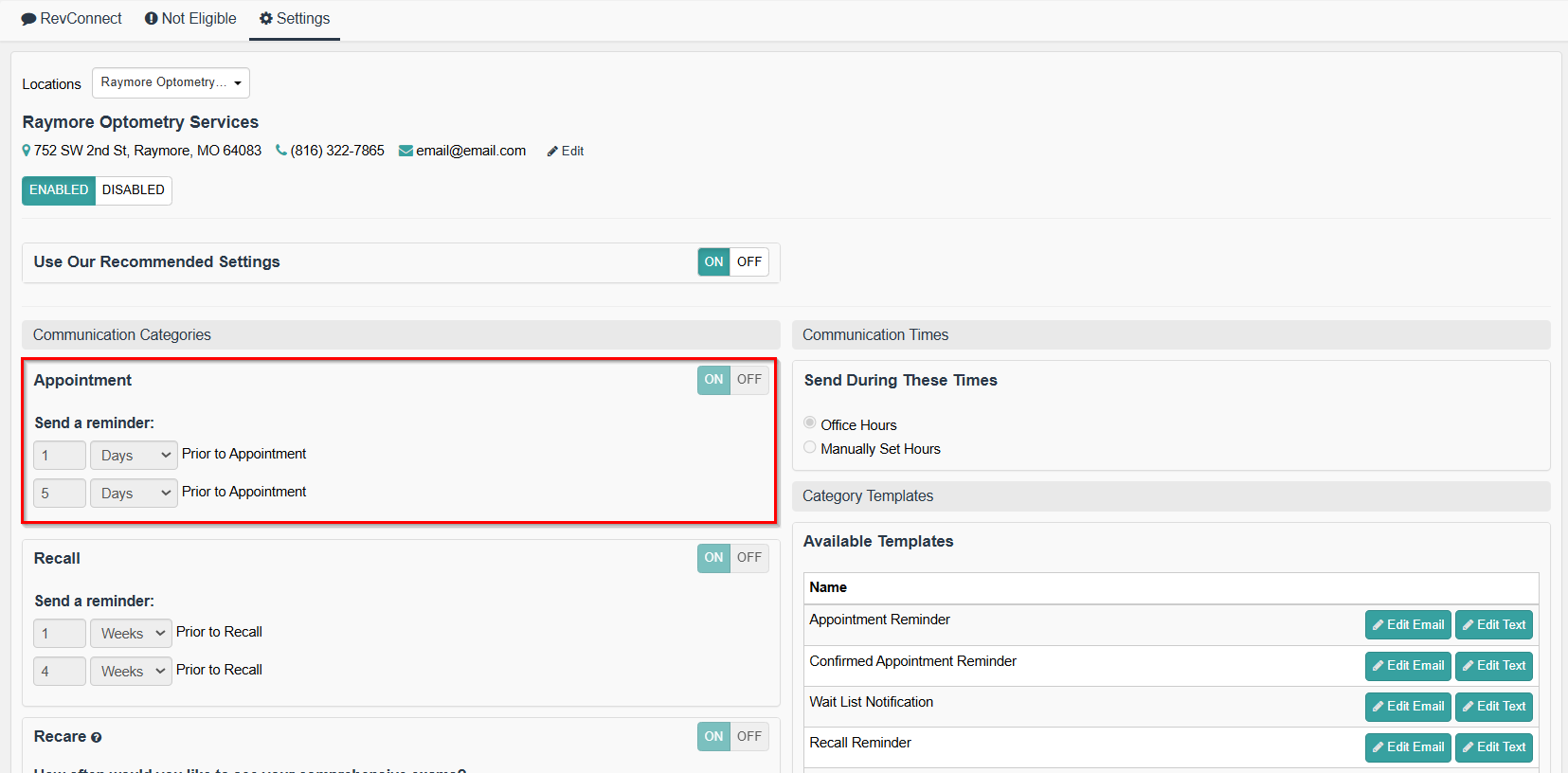Screen dimensions: 1568x773
Task: Click Edit link for location details
Action: [566, 152]
